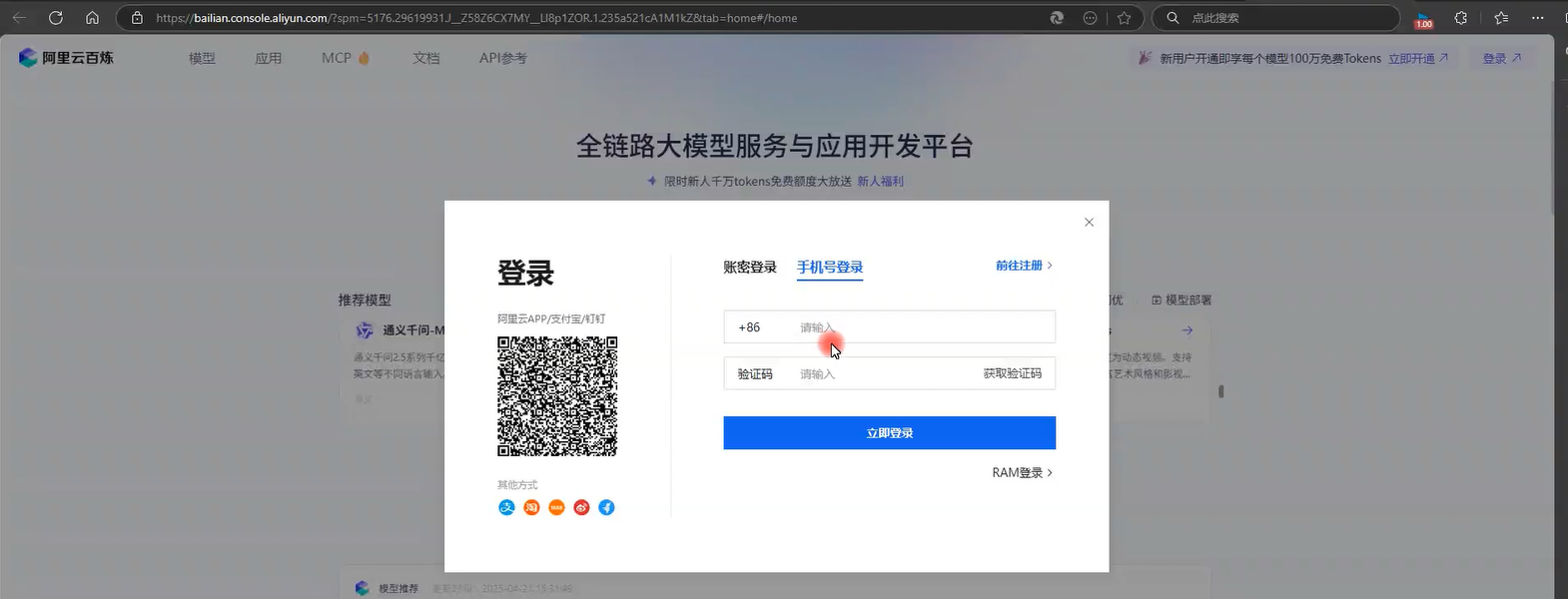The width and height of the screenshot is (1568, 599).
Task: Open the browser three-dot settings menu
Action: pyautogui.click(x=1537, y=18)
